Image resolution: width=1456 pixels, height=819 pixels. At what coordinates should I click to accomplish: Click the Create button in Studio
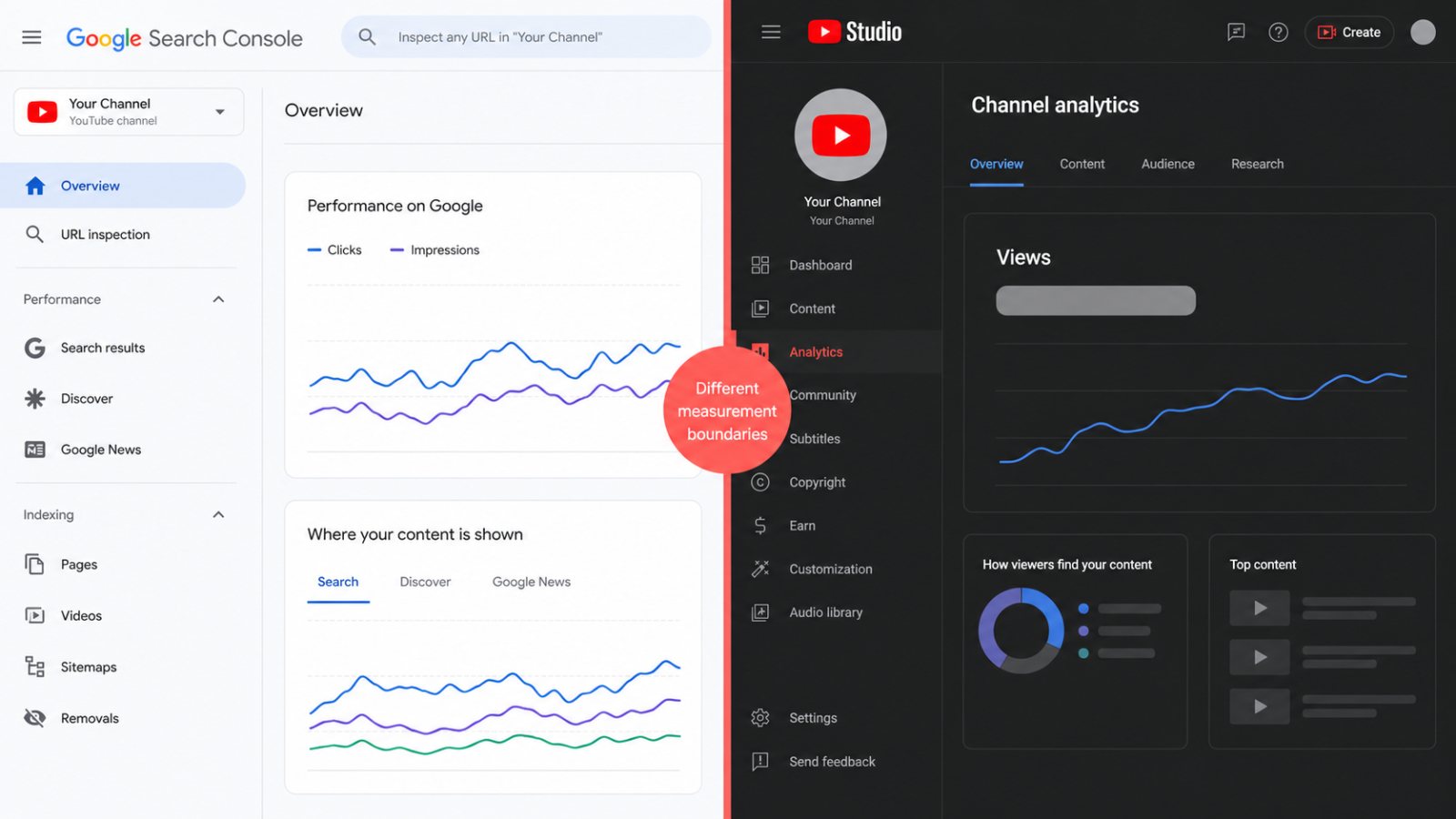[x=1350, y=32]
